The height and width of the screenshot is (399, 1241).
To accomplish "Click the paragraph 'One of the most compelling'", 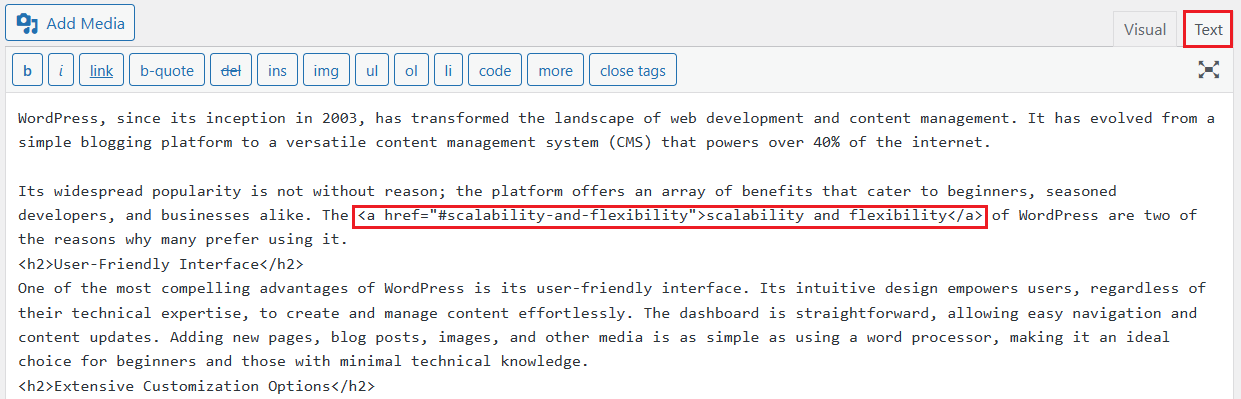I will point(612,325).
